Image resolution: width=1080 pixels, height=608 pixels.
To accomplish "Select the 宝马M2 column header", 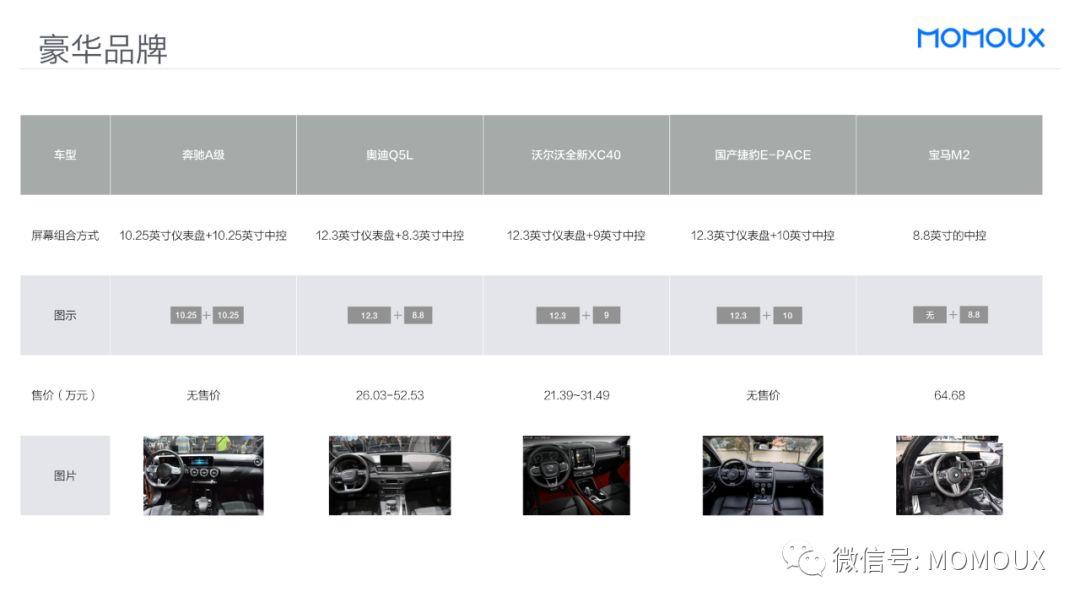I will click(949, 155).
